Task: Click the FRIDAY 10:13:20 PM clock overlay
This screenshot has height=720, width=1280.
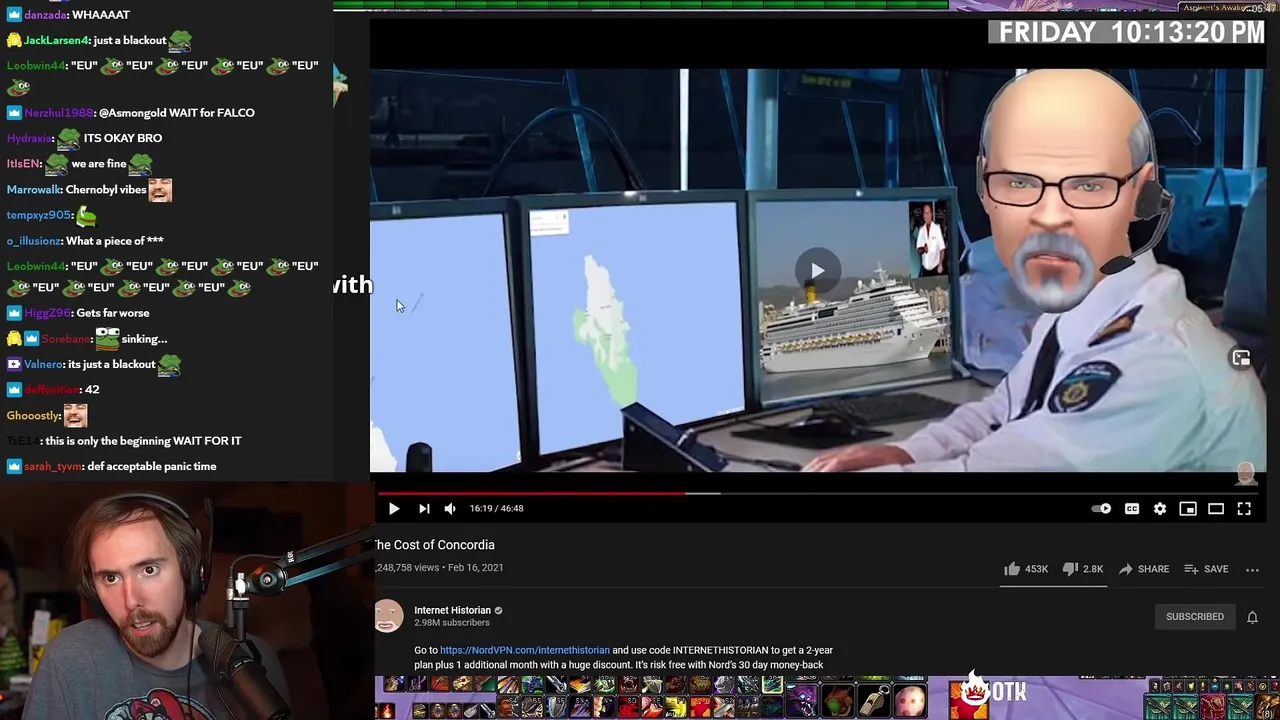Action: click(1129, 32)
